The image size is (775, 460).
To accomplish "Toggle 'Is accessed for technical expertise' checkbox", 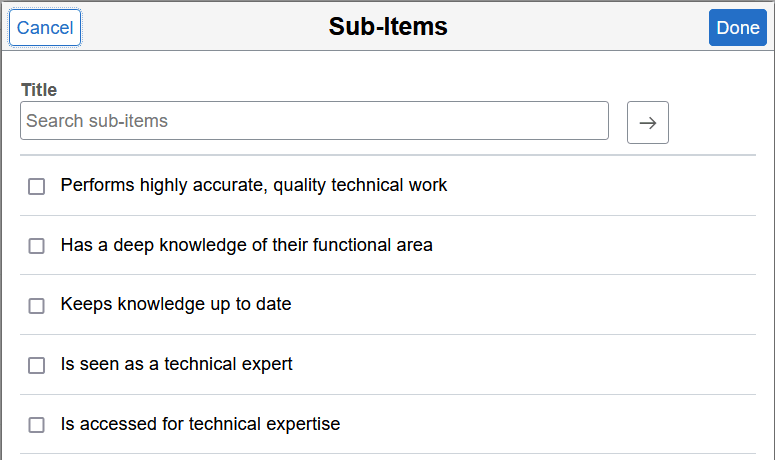I will pyautogui.click(x=37, y=425).
